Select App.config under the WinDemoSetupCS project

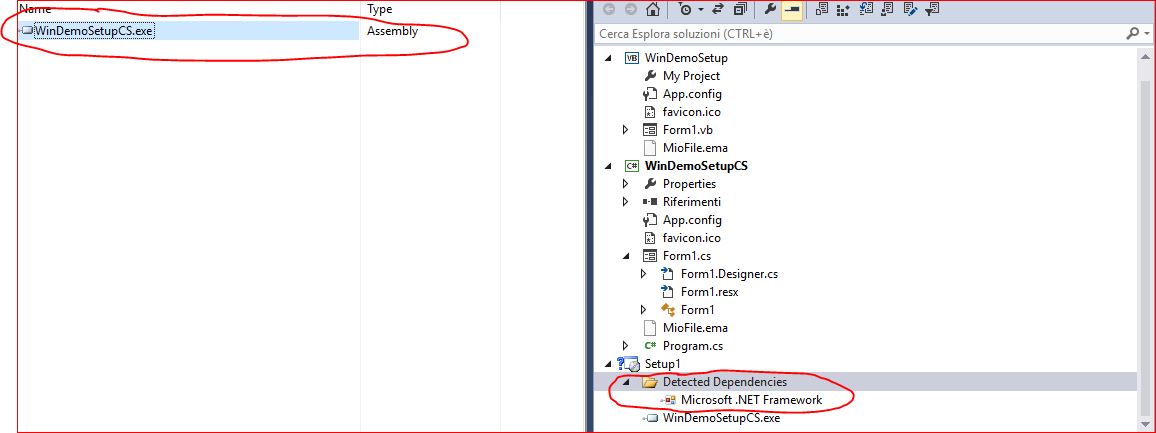[x=692, y=220]
